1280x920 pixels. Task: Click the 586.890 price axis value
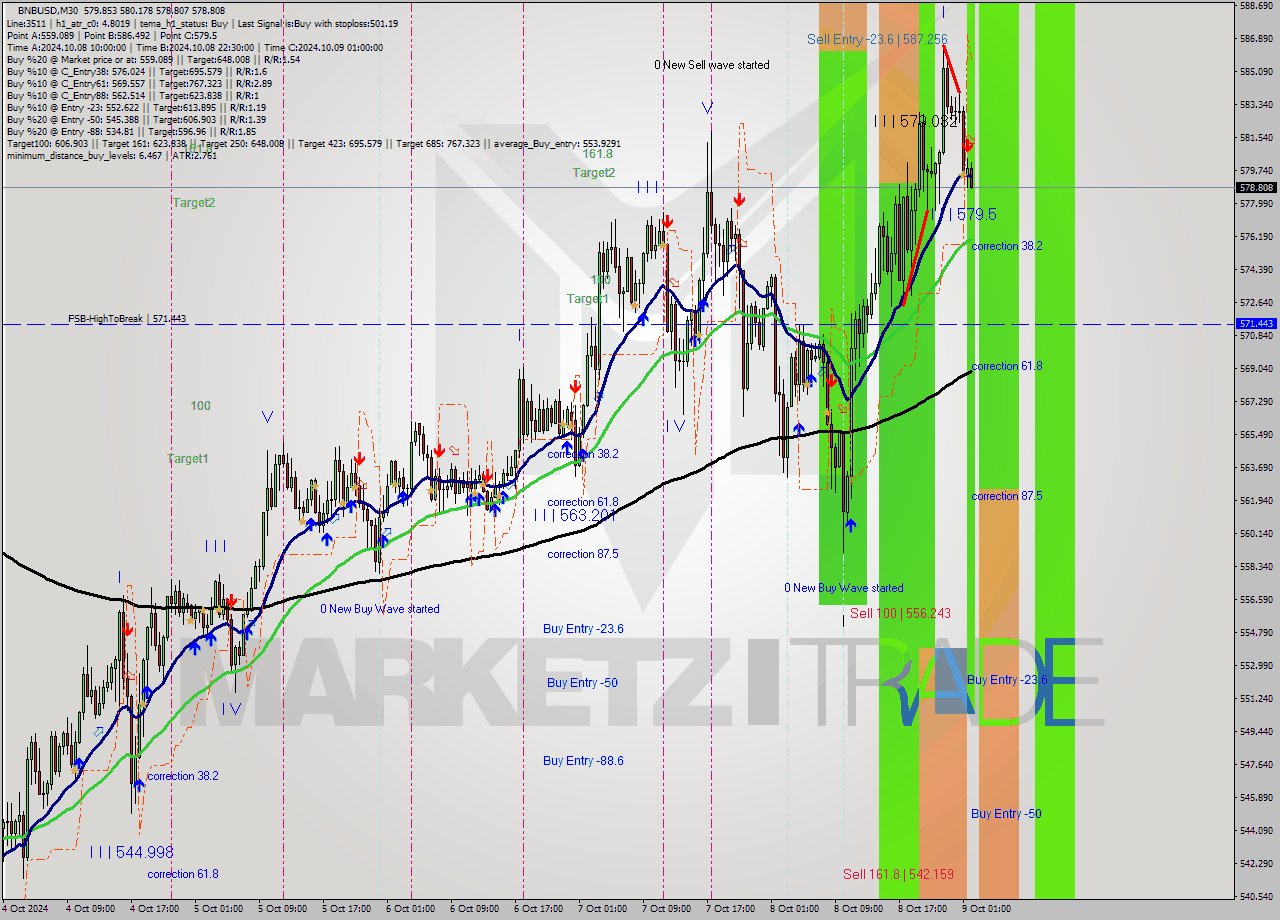[1256, 38]
